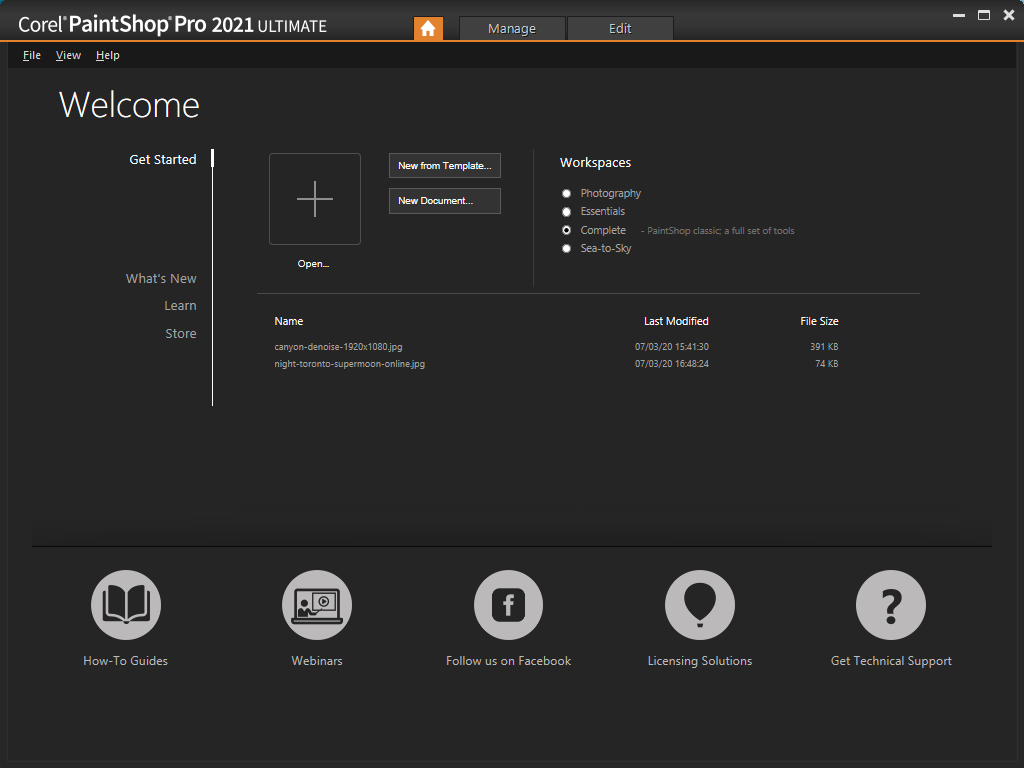Image resolution: width=1024 pixels, height=768 pixels.
Task: Open the Home tab icon
Action: tap(428, 28)
